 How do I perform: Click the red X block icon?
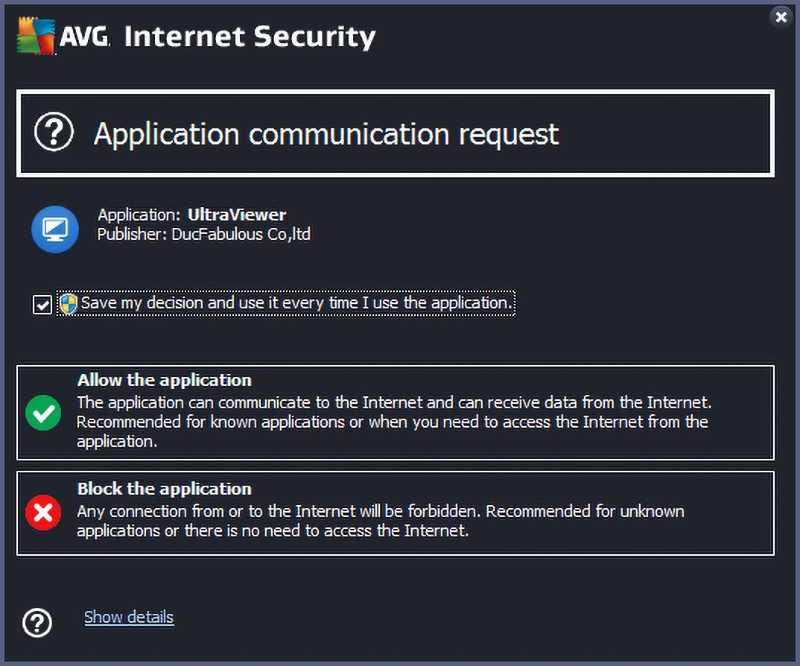coord(43,512)
